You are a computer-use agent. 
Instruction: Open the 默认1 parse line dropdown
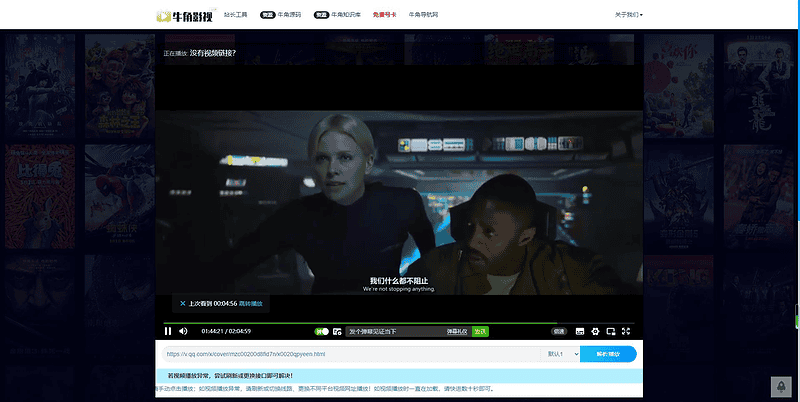tap(561, 354)
